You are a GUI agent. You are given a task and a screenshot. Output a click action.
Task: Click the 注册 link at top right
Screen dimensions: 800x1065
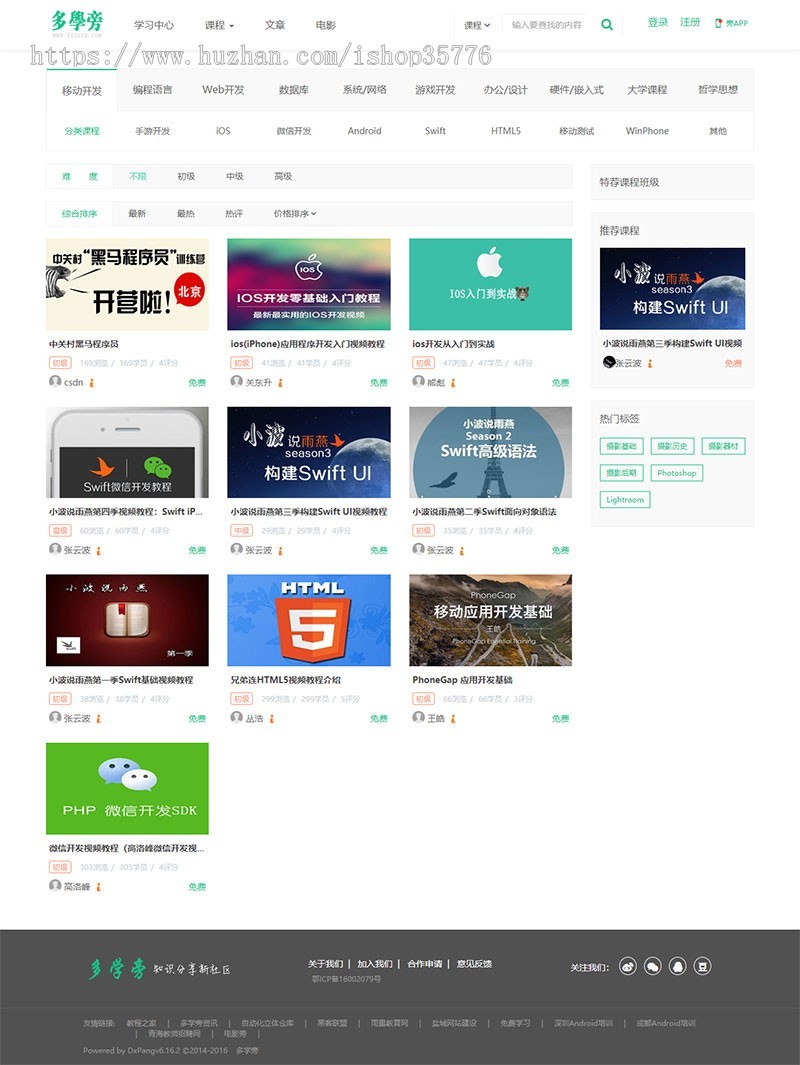[x=690, y=21]
